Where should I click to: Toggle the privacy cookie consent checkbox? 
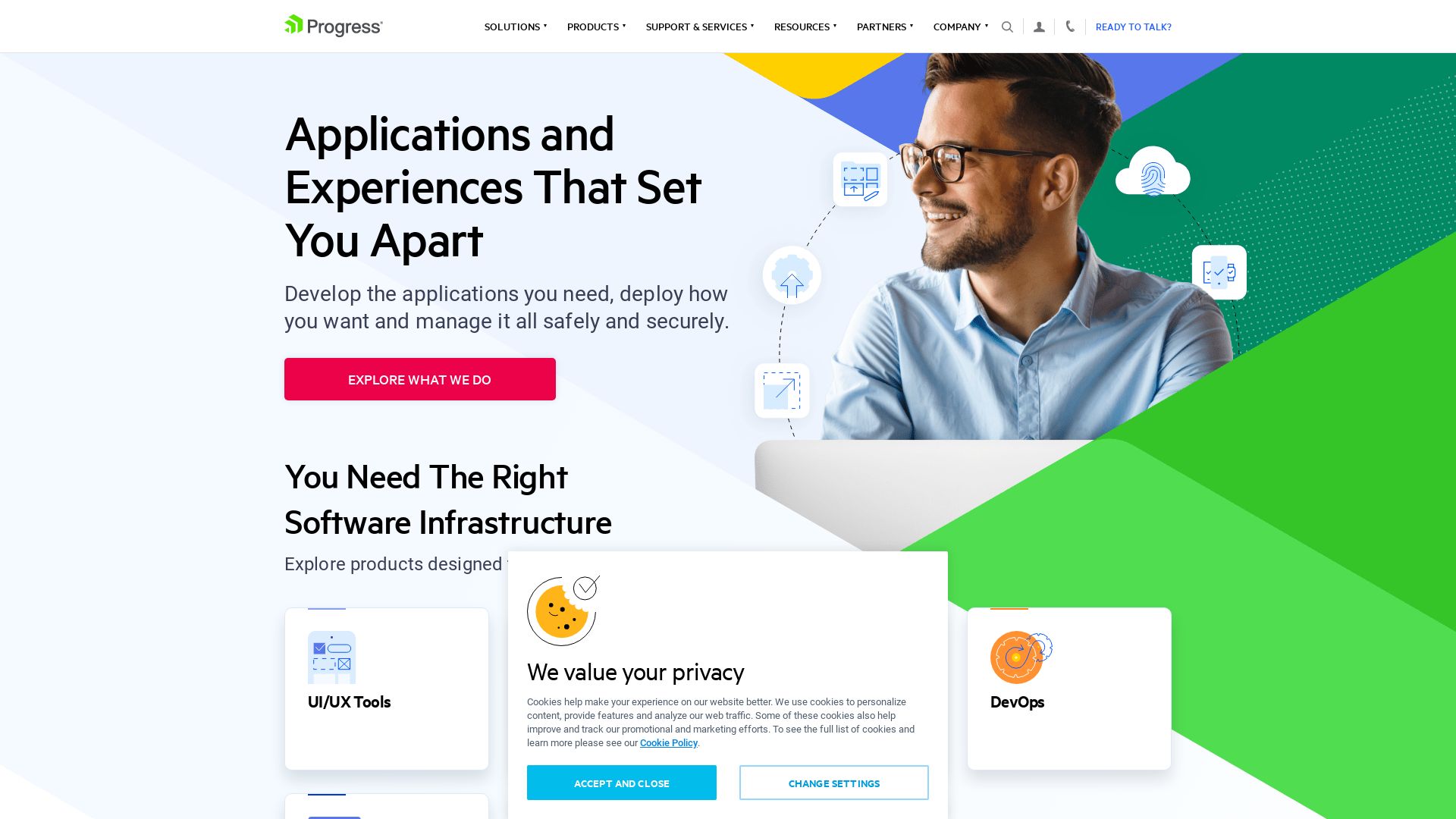(584, 588)
